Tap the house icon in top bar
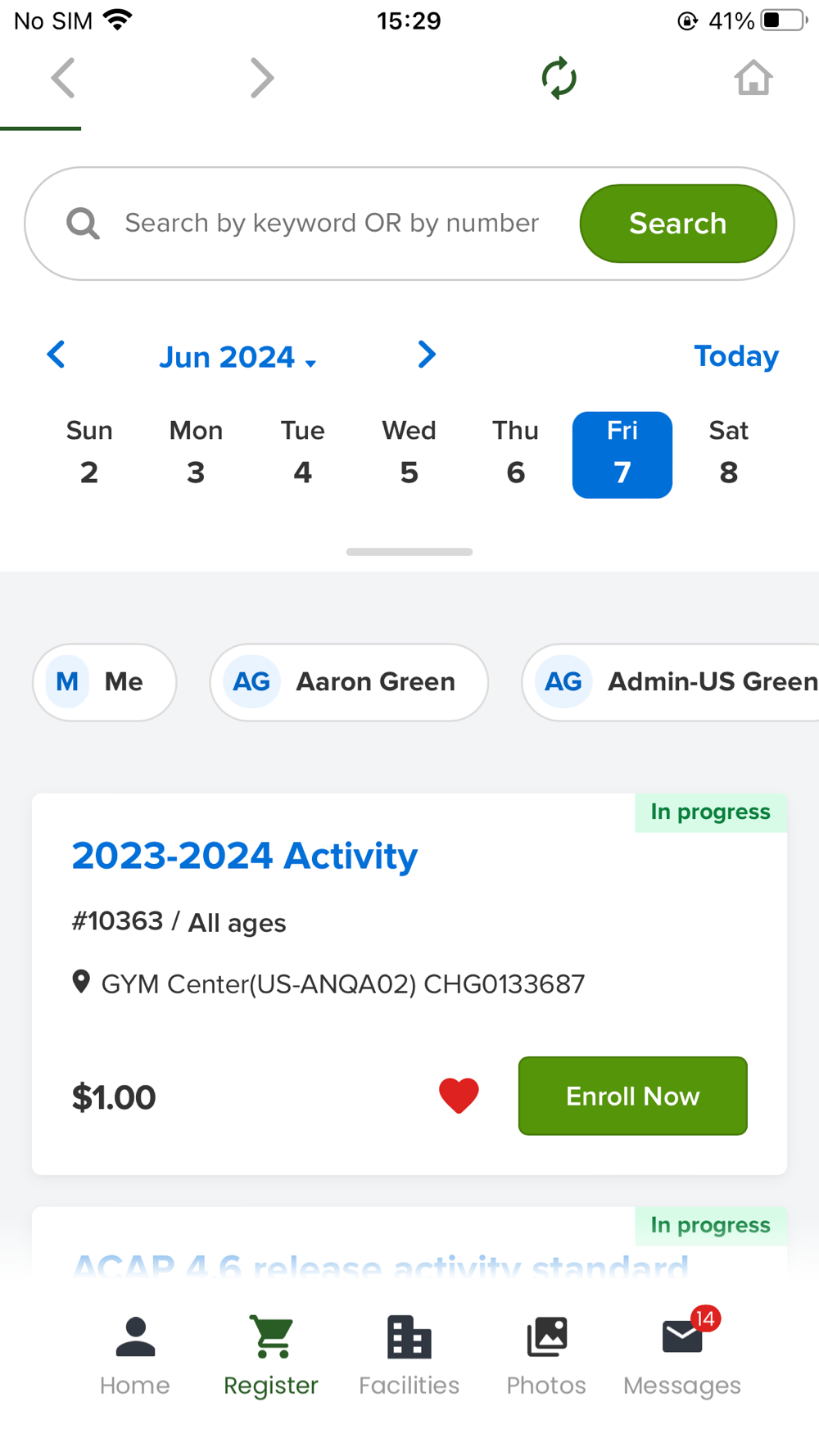 (753, 79)
